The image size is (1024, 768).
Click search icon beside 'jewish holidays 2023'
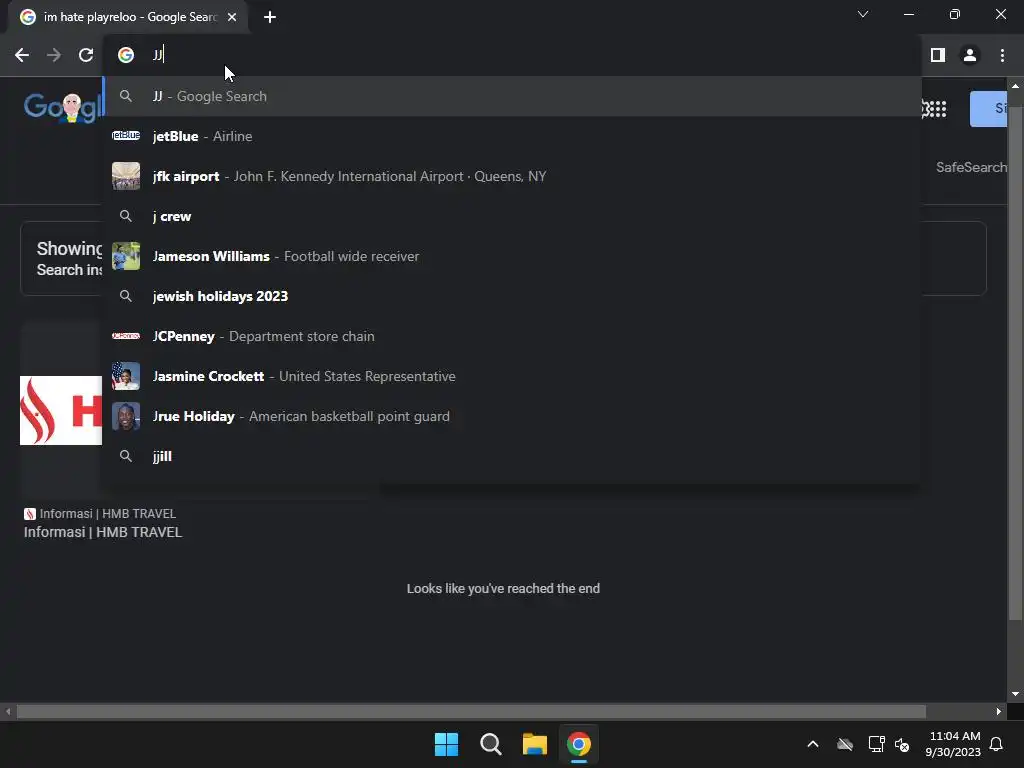pyautogui.click(x=126, y=296)
